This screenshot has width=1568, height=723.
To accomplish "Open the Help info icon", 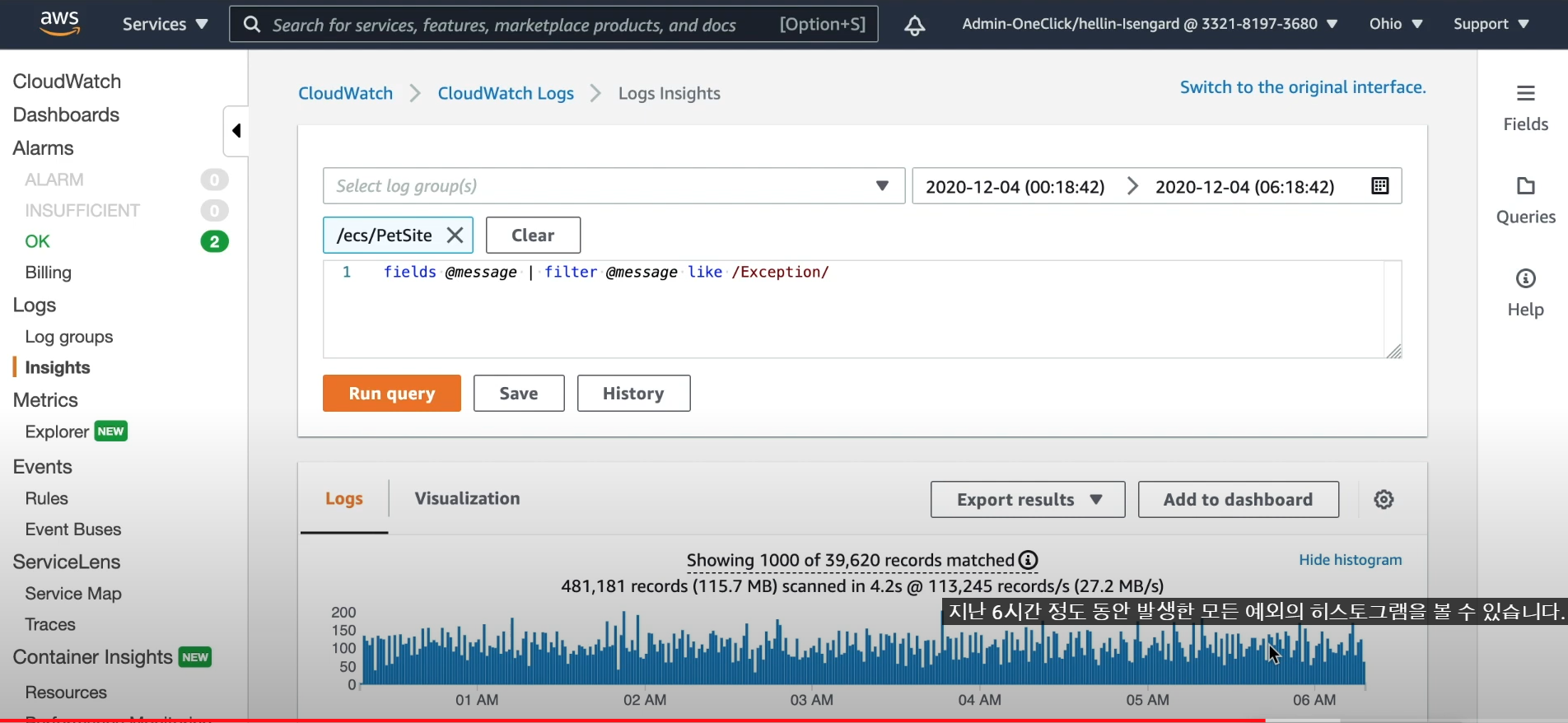I will click(x=1525, y=278).
